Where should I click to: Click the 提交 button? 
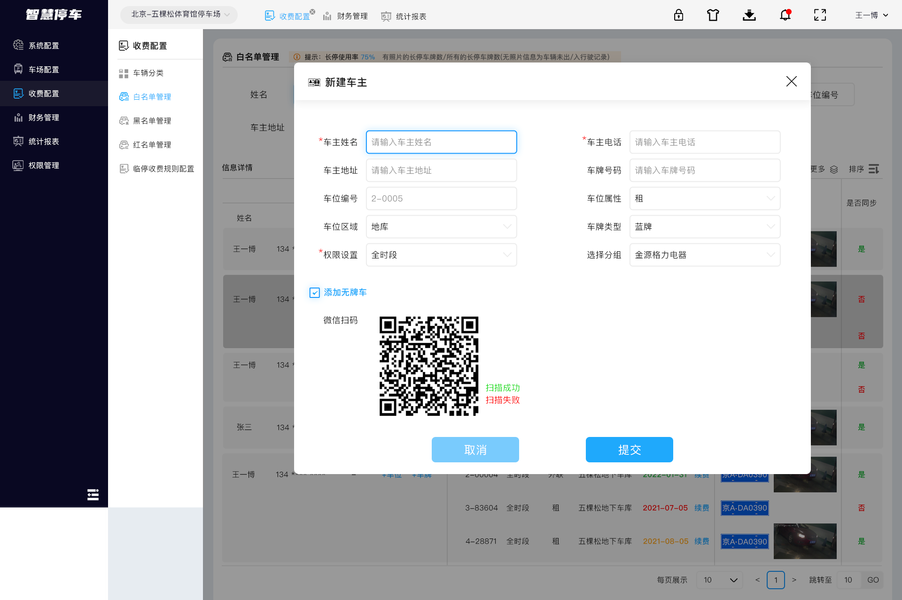click(x=629, y=450)
